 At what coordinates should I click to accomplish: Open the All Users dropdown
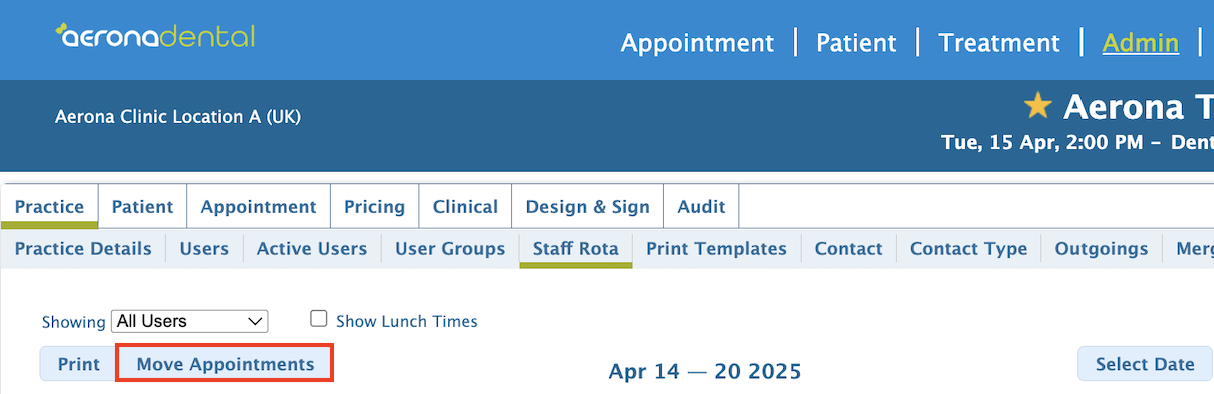point(189,321)
